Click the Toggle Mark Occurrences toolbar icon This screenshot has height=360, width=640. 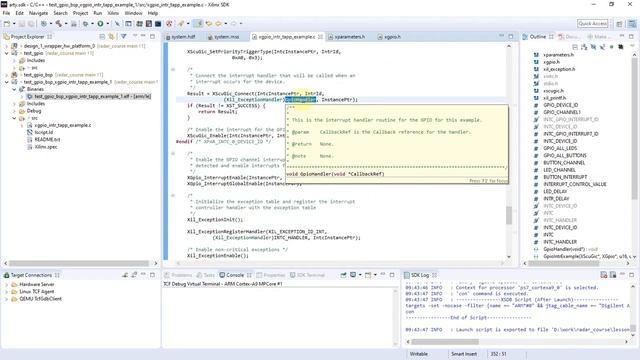coord(198,24)
